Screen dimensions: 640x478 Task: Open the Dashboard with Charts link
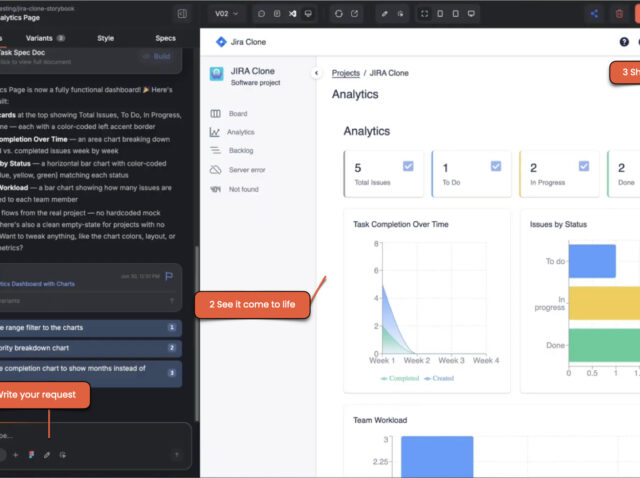(x=37, y=284)
